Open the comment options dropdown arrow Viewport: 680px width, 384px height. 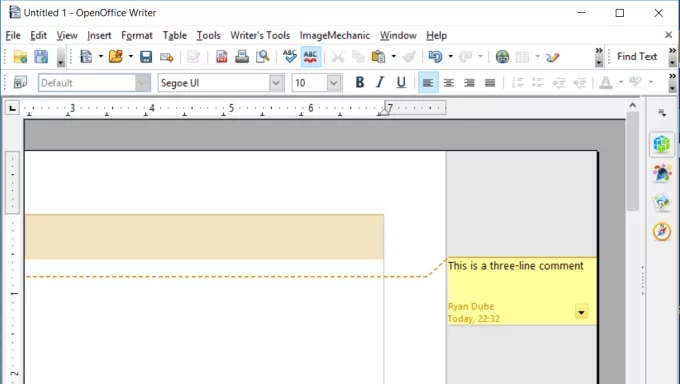581,312
